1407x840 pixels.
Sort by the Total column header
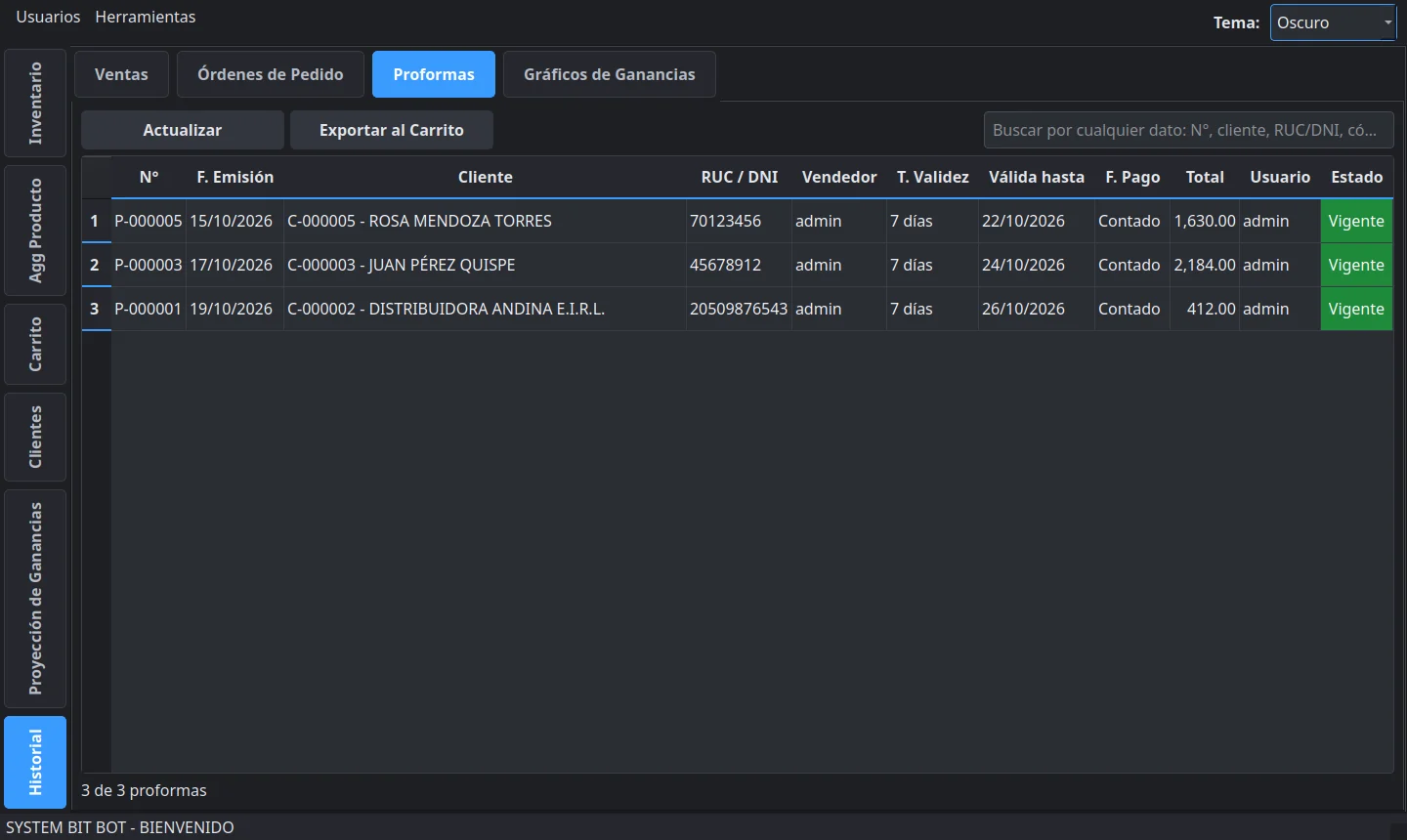1205,177
